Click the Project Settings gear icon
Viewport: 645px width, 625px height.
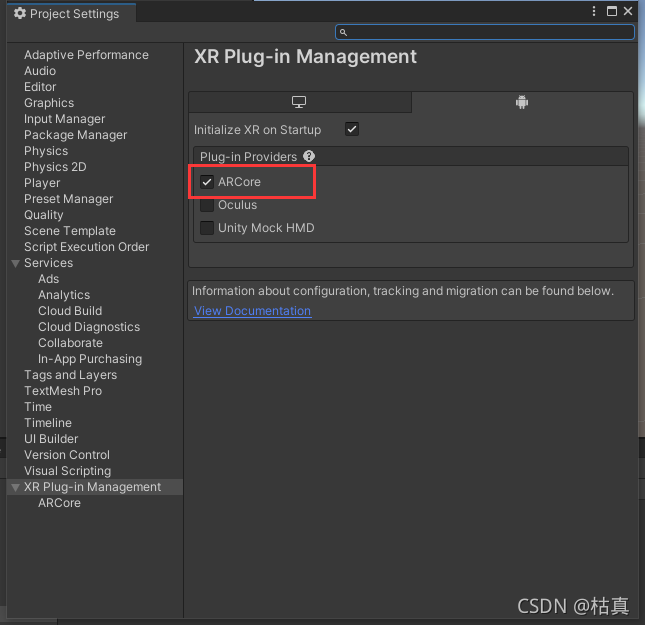pyautogui.click(x=20, y=14)
